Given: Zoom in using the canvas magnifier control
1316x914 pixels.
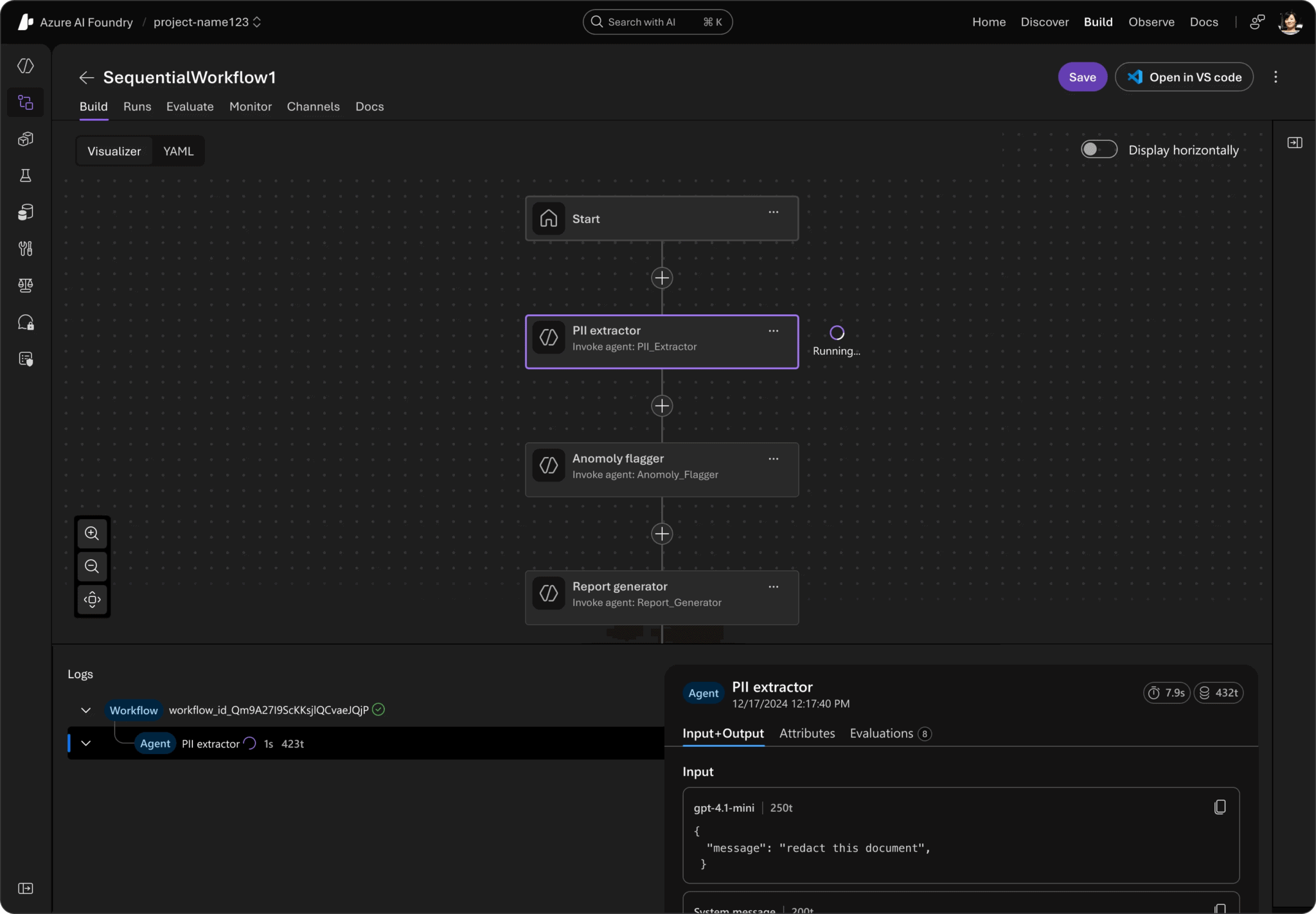Looking at the screenshot, I should click(x=92, y=533).
